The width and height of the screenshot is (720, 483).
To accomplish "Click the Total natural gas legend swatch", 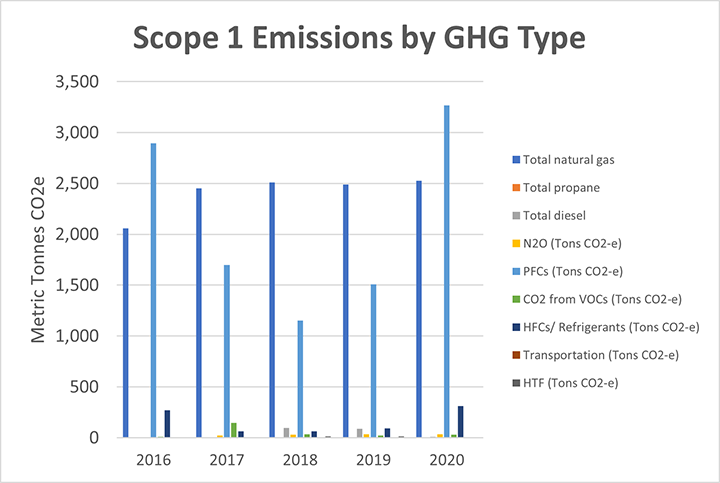I will point(515,159).
